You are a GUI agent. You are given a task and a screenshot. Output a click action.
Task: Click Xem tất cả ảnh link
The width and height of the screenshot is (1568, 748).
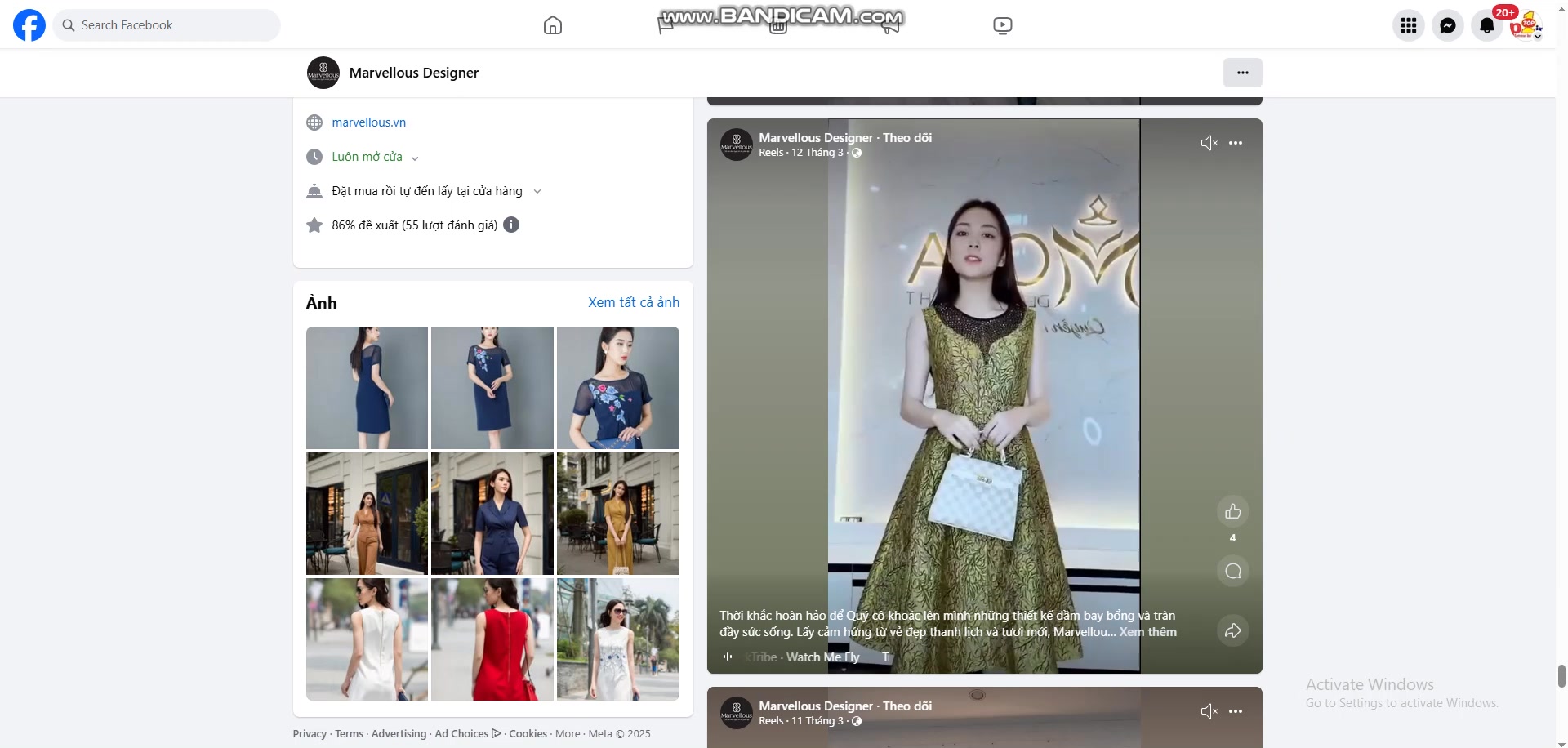pyautogui.click(x=633, y=302)
